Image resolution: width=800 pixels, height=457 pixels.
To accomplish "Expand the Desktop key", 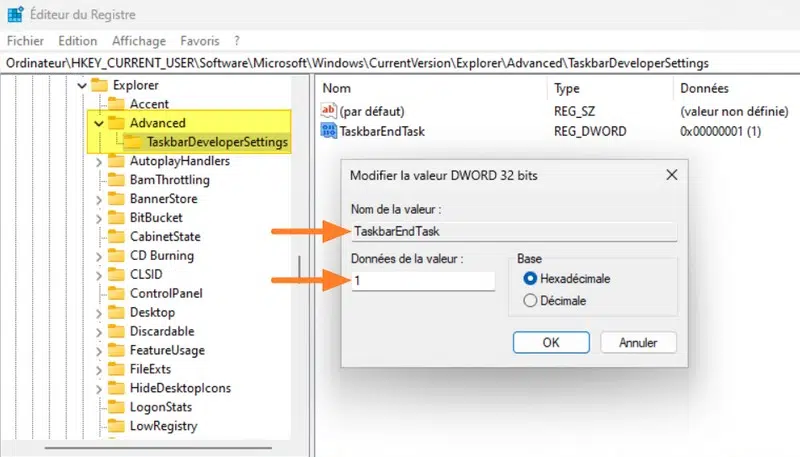I will click(x=98, y=313).
